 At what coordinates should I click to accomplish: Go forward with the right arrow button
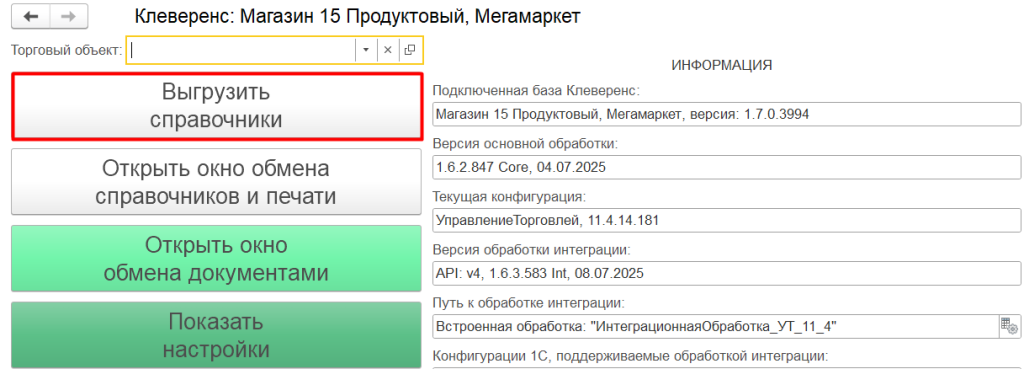tap(69, 17)
